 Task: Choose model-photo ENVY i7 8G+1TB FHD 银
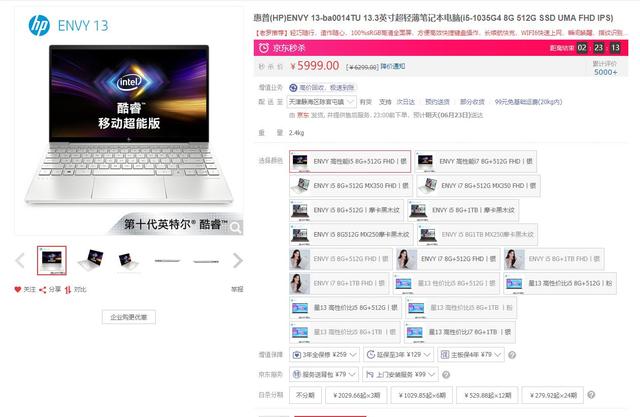(x=339, y=283)
